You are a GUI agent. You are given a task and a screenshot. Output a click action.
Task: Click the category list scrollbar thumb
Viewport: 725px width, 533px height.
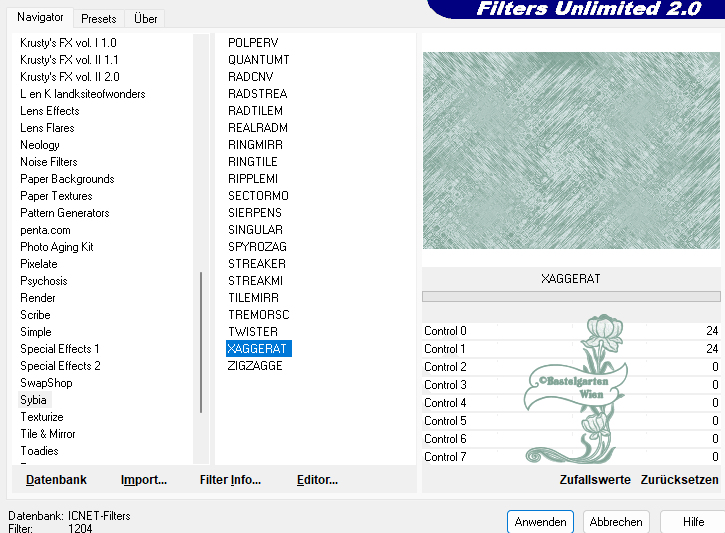click(201, 342)
